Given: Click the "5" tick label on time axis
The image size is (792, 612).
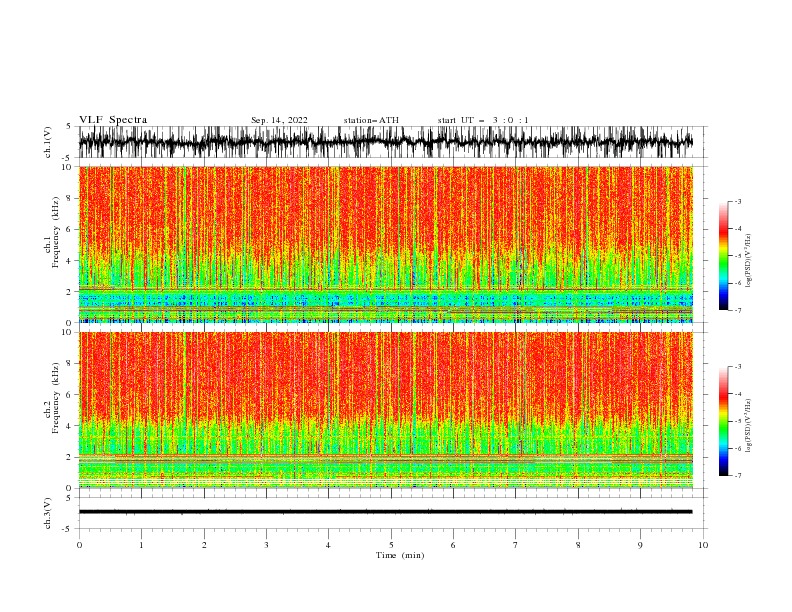Looking at the screenshot, I should coord(391,545).
